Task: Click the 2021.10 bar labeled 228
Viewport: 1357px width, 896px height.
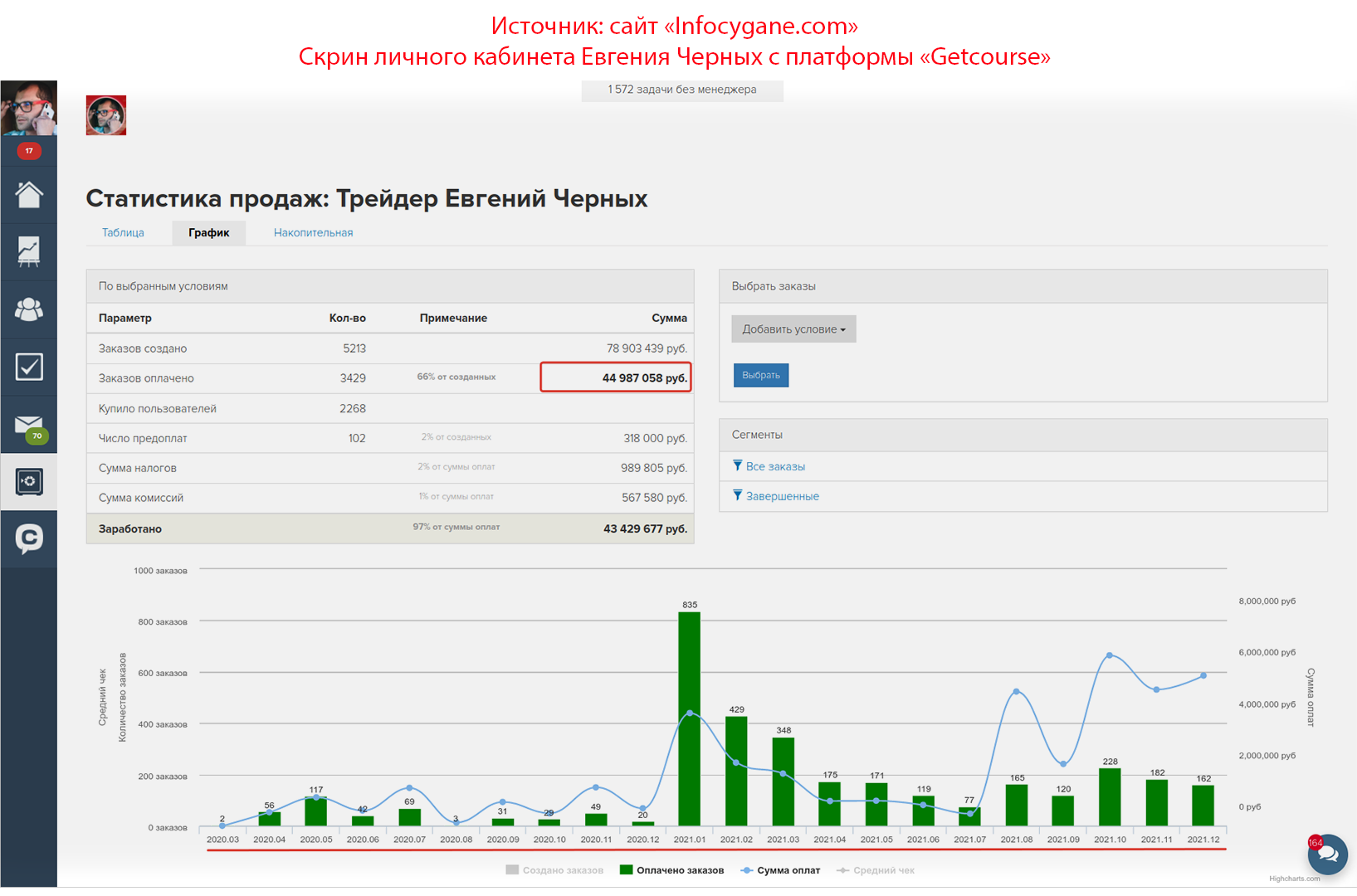Action: click(1110, 796)
